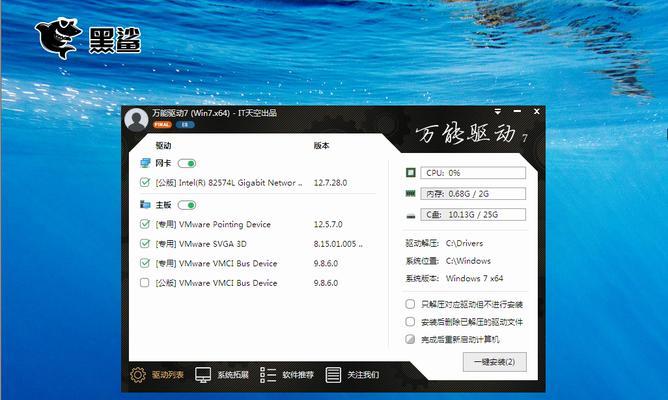Screen dimensions: 668x400
Task: Click version 12.5.7.0 of Pointing Device
Action: coord(328,224)
